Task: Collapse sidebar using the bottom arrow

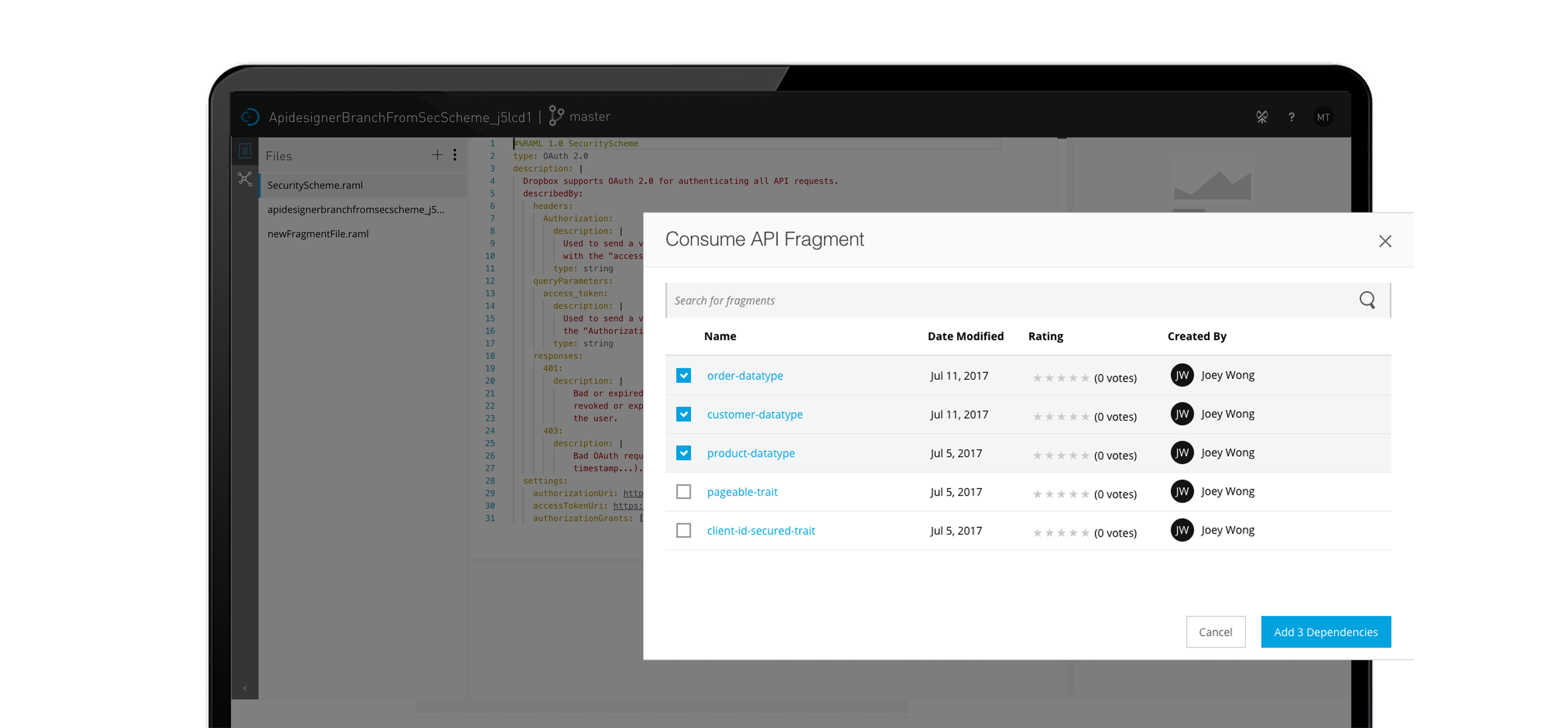Action: [x=245, y=688]
